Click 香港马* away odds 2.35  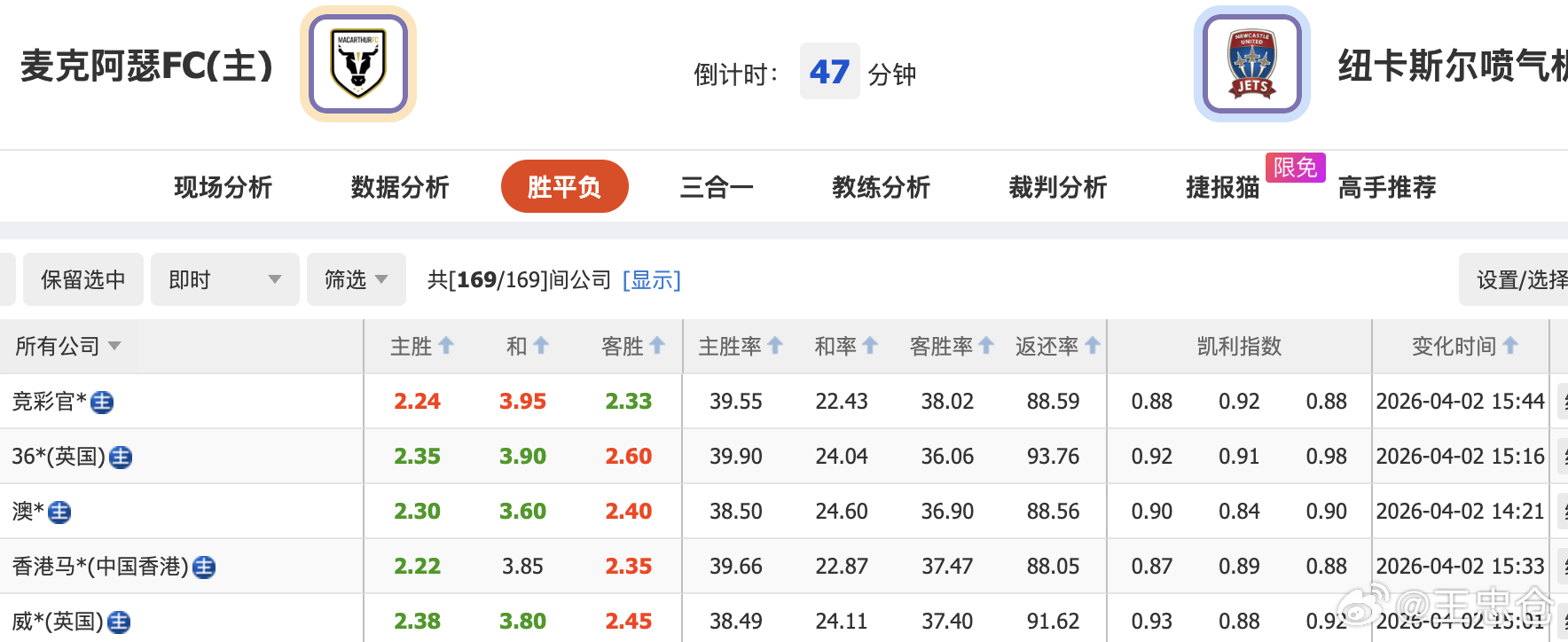[x=629, y=567]
